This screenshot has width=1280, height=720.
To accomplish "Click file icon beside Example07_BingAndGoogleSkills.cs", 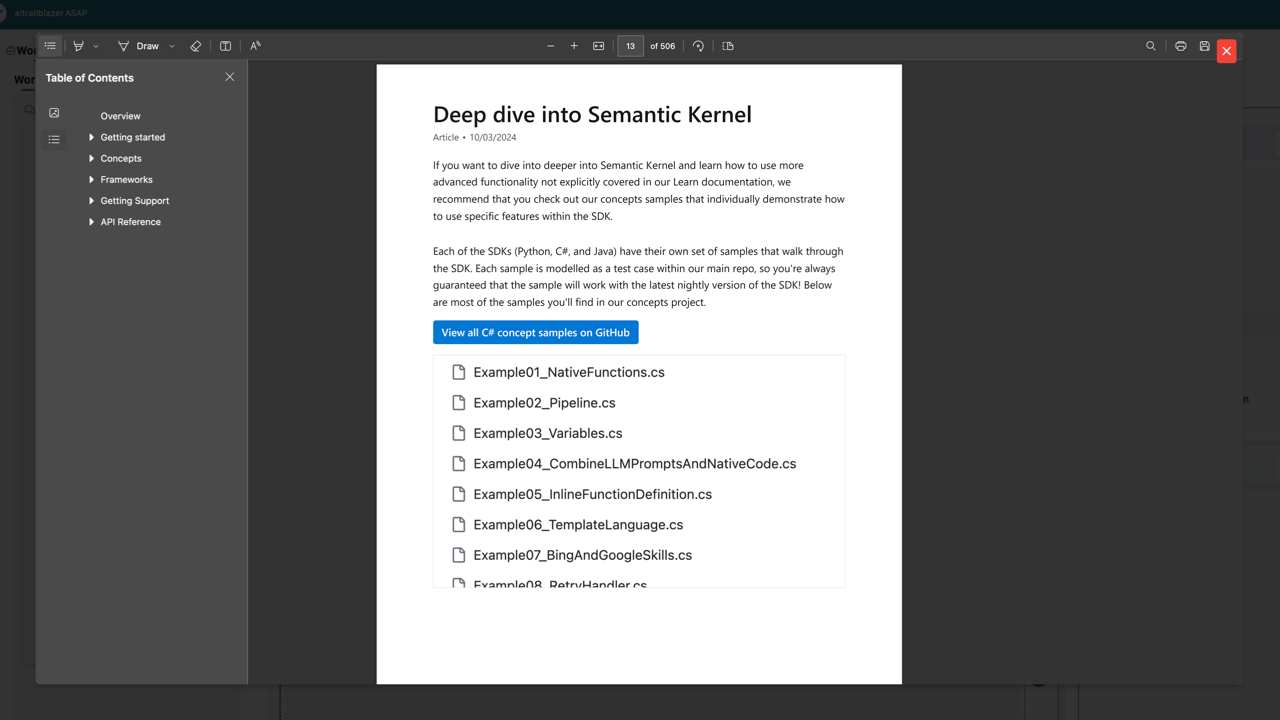I will pos(459,555).
